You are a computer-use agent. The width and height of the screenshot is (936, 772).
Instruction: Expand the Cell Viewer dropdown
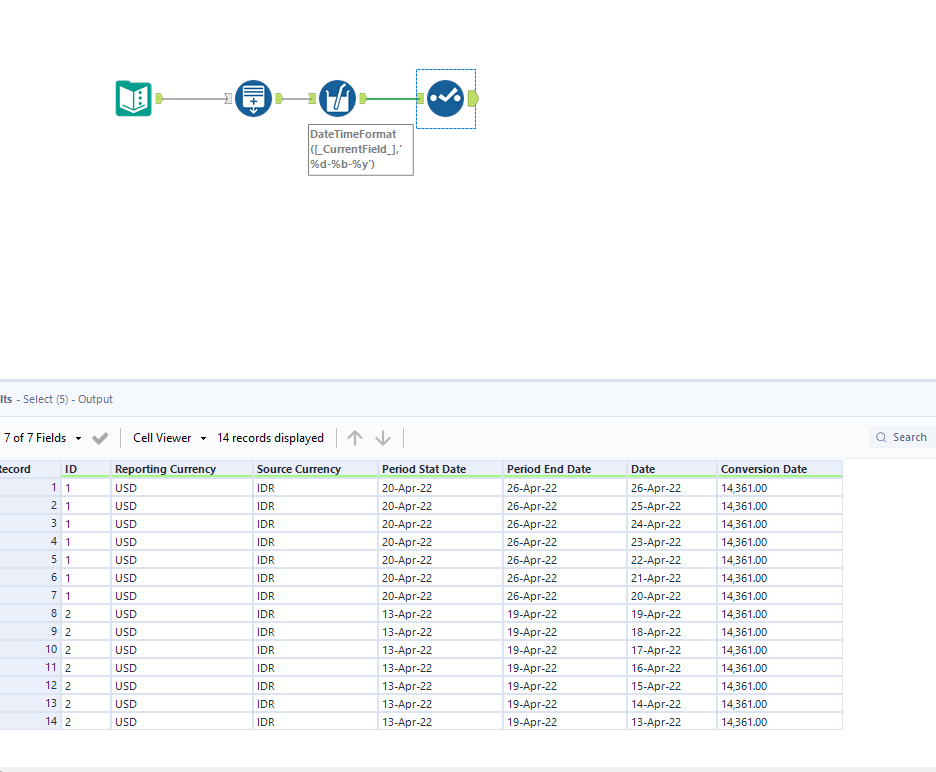pyautogui.click(x=169, y=438)
